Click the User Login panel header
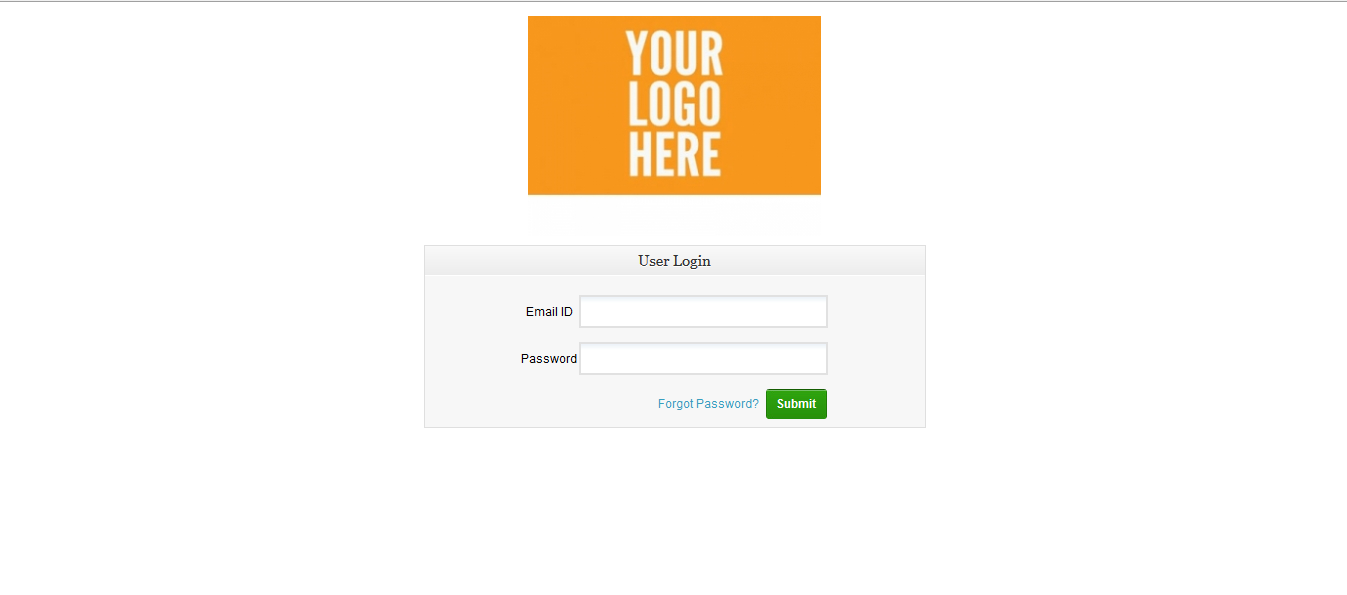 675,260
